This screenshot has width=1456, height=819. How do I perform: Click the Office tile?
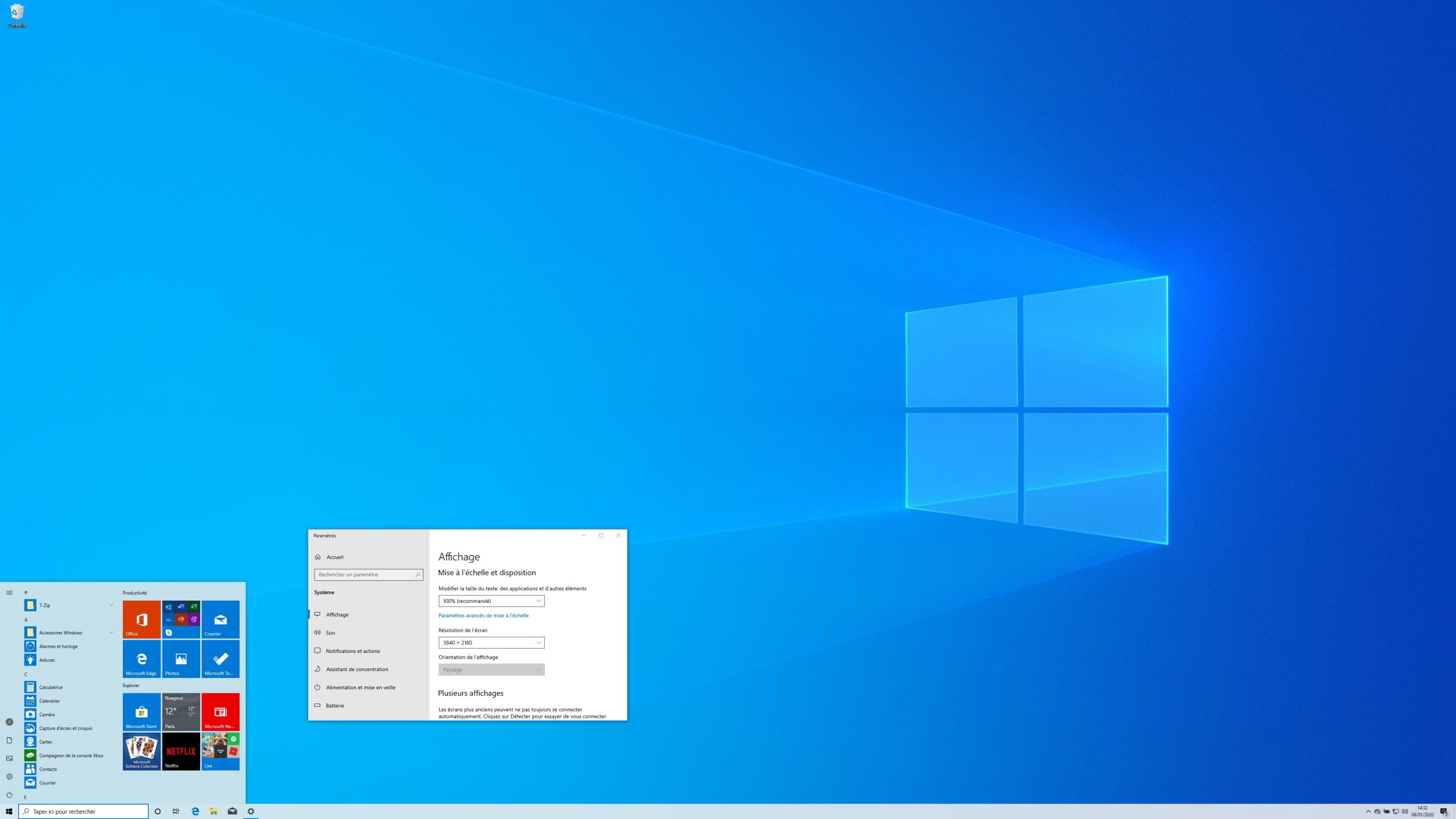pyautogui.click(x=142, y=619)
